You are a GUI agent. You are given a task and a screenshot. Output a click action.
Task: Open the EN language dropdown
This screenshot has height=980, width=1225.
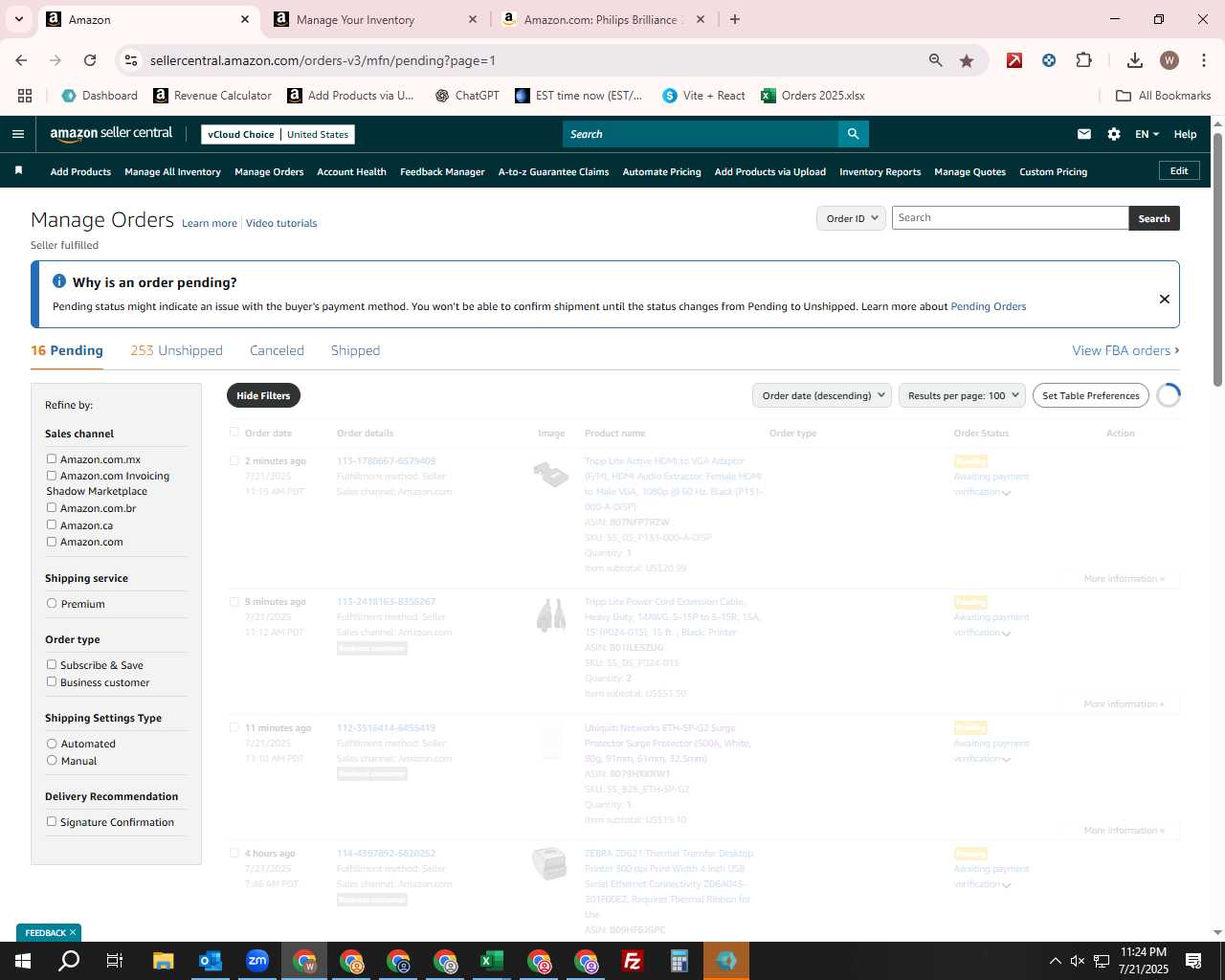coord(1147,134)
